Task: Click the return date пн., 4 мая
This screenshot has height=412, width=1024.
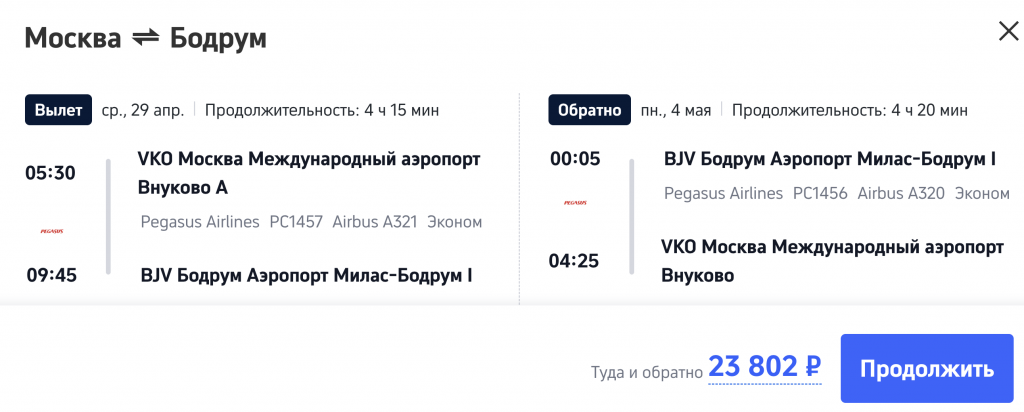Action: coord(676,110)
